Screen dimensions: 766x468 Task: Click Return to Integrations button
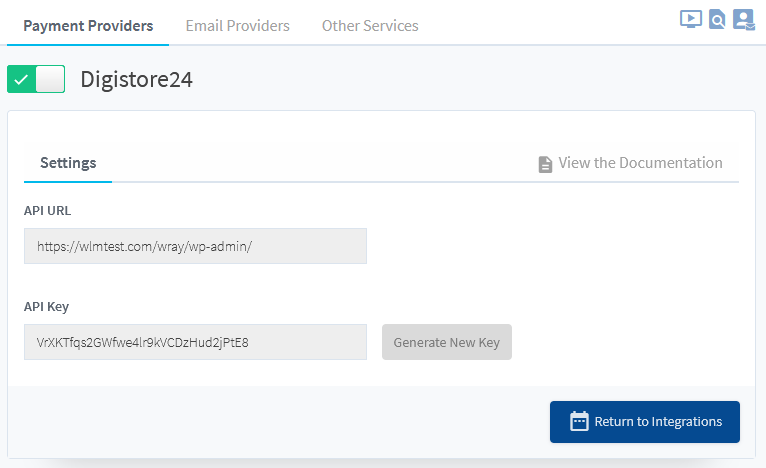click(x=644, y=422)
